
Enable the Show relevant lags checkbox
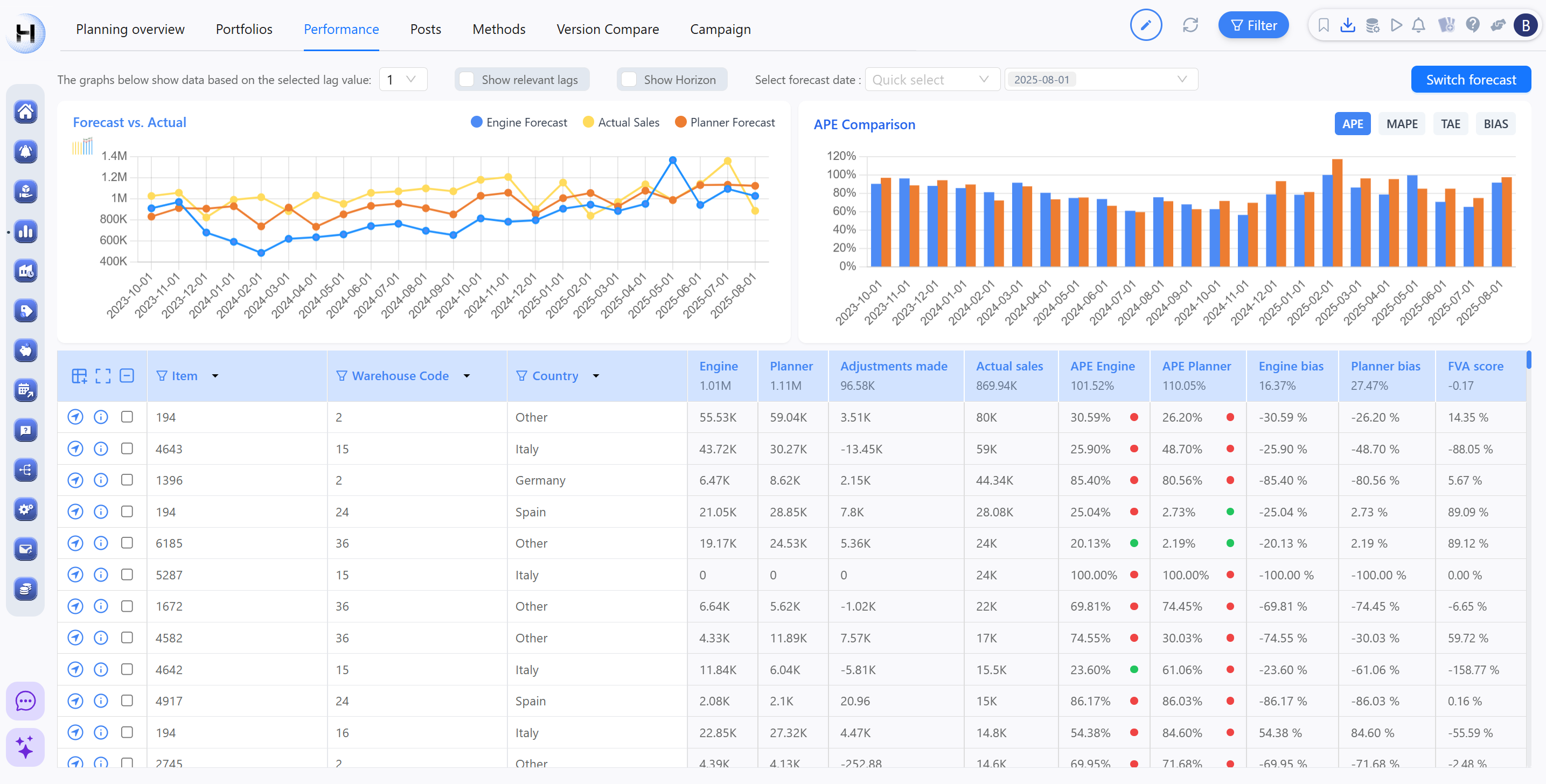[467, 80]
